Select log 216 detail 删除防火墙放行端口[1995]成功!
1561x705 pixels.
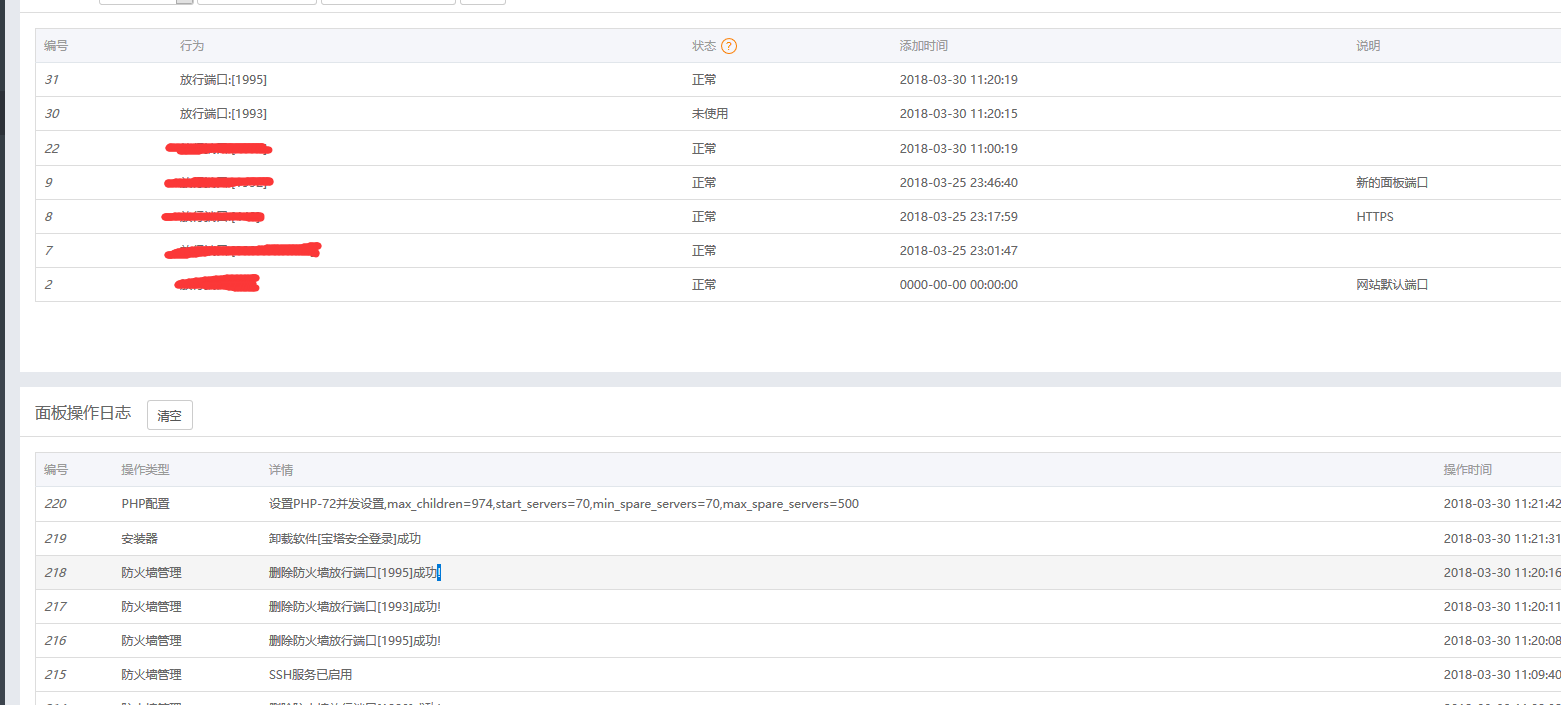[x=355, y=640]
